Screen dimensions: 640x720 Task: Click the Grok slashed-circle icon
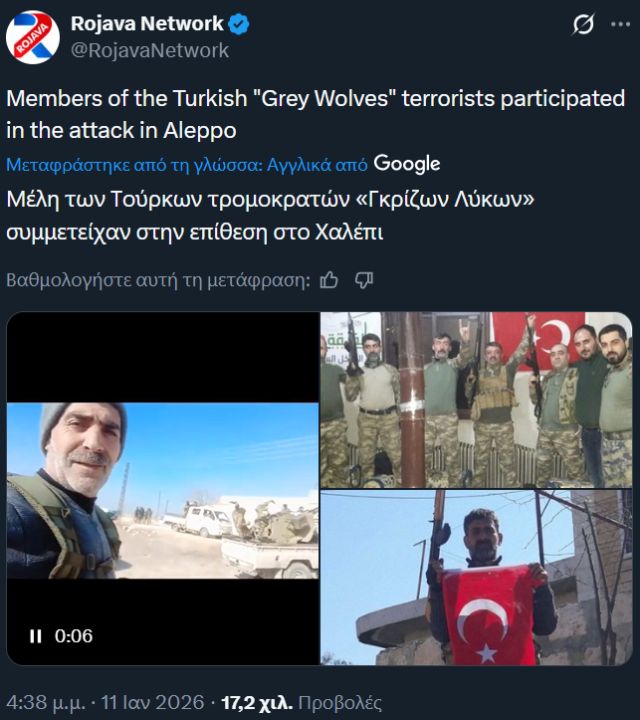(584, 24)
